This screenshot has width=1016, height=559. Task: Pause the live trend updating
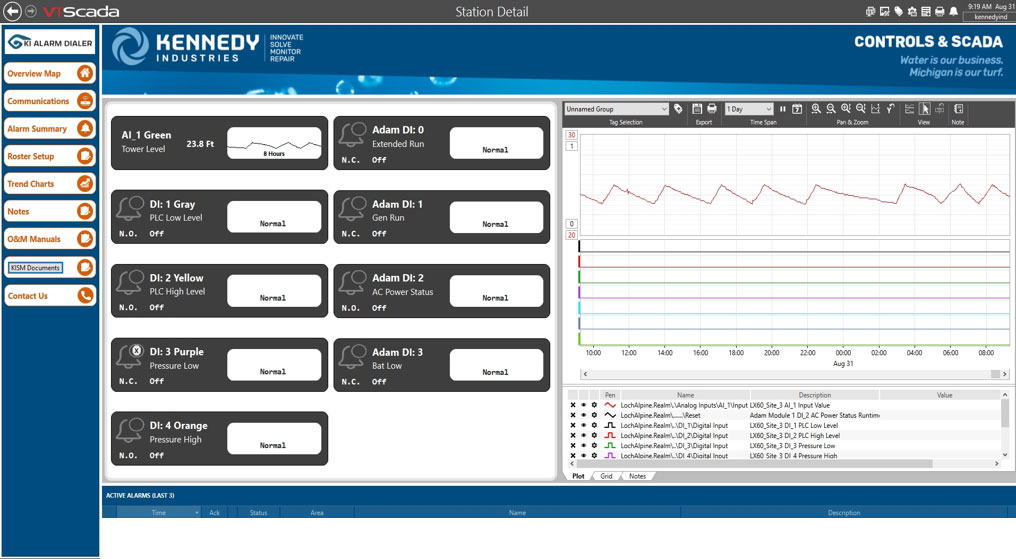click(783, 109)
